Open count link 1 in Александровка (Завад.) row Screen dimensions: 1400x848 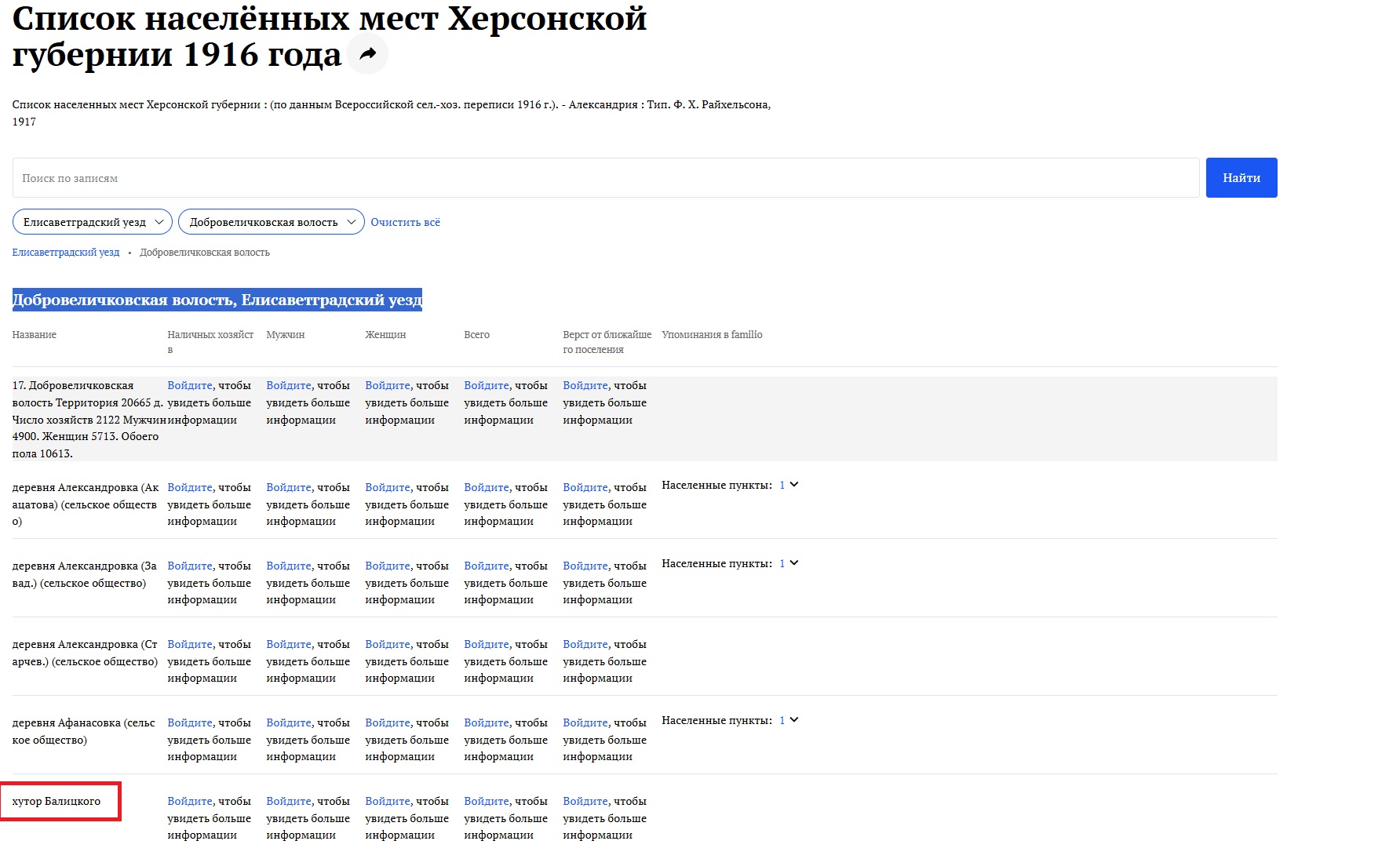pyautogui.click(x=782, y=563)
